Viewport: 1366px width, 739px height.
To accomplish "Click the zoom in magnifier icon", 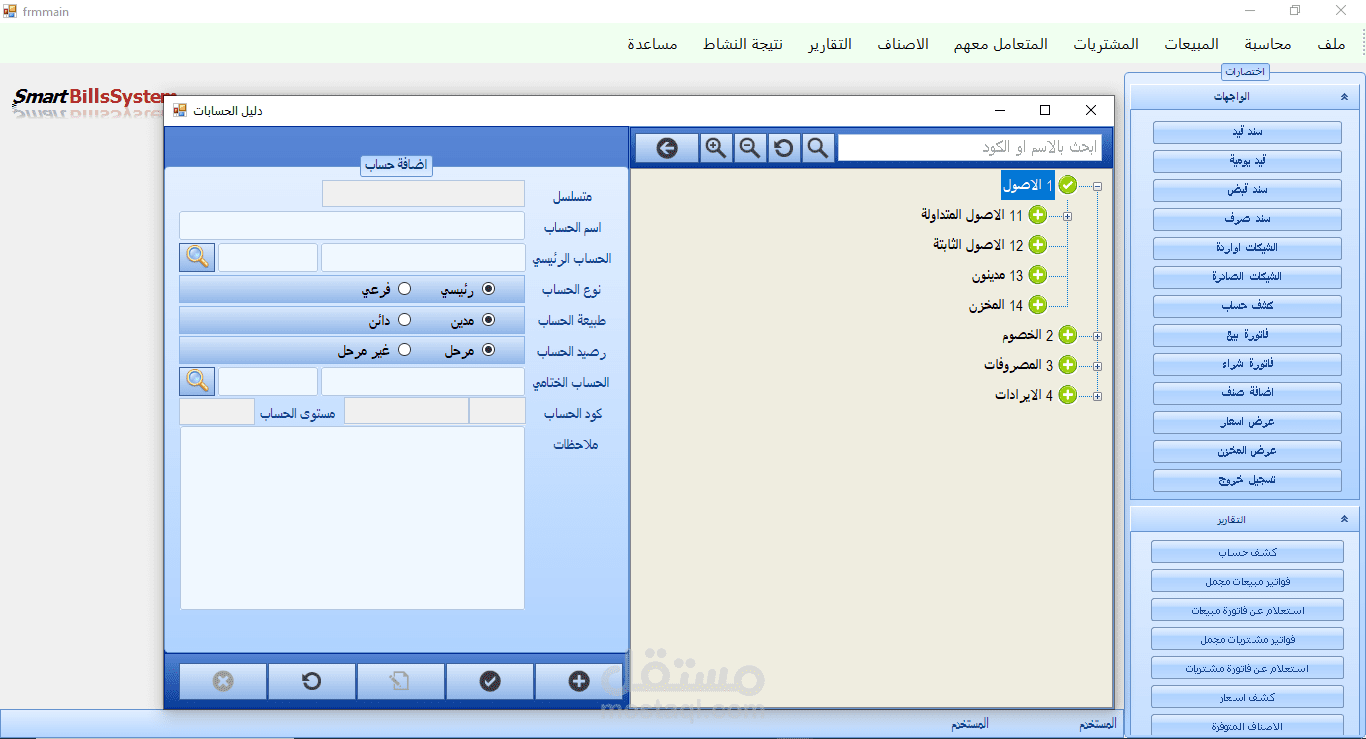I will tap(715, 148).
